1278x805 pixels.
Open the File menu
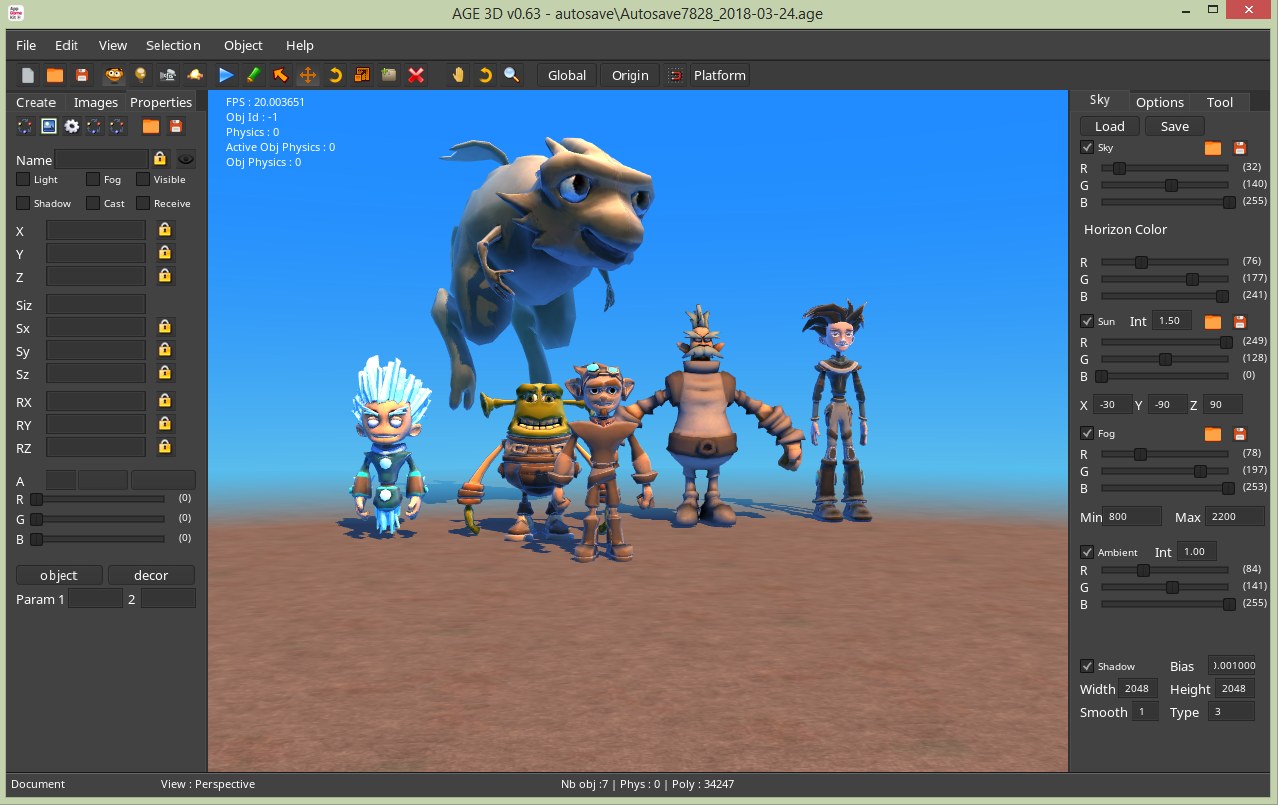26,45
